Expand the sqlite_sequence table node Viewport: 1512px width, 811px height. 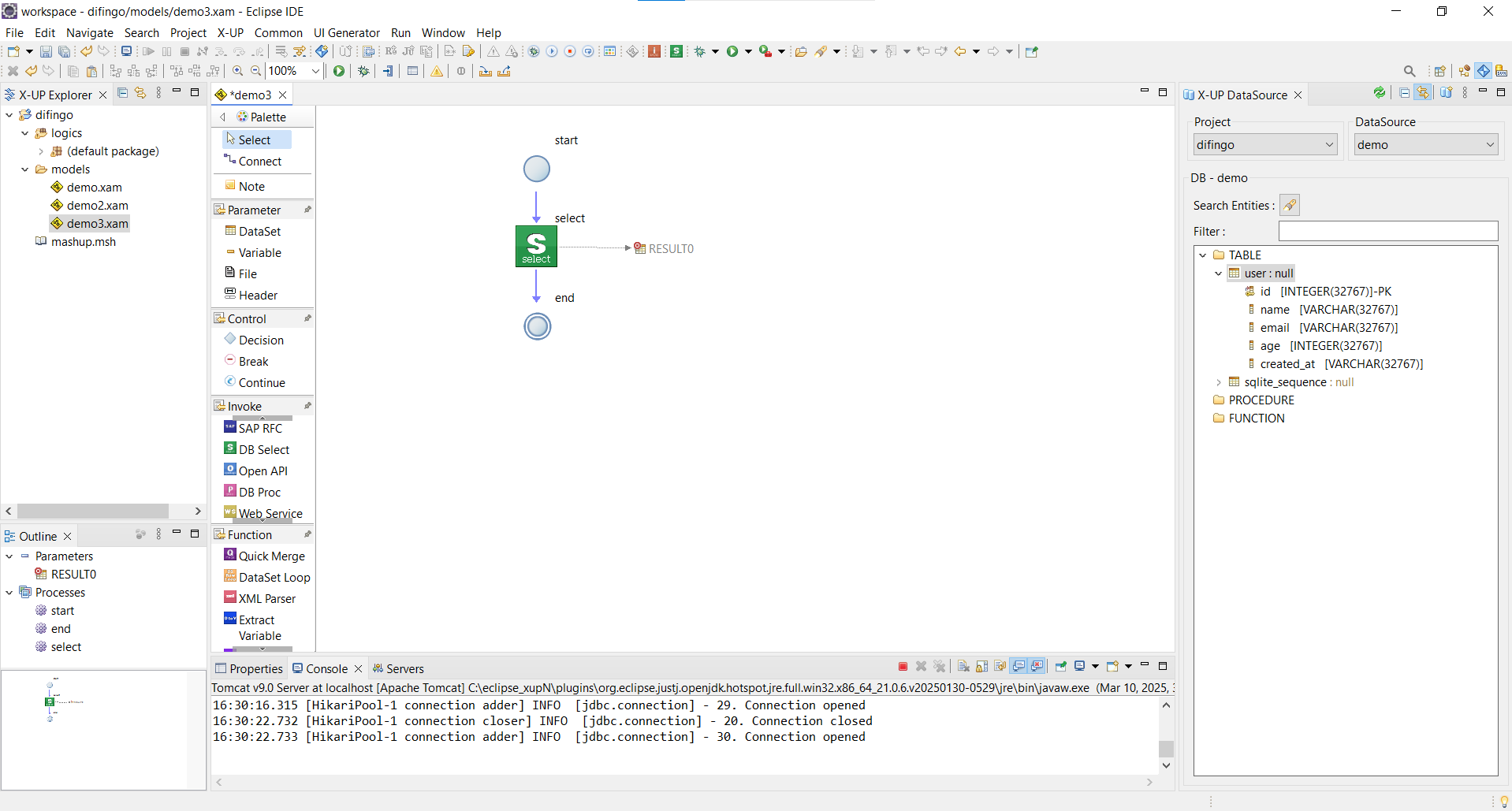tap(1219, 382)
